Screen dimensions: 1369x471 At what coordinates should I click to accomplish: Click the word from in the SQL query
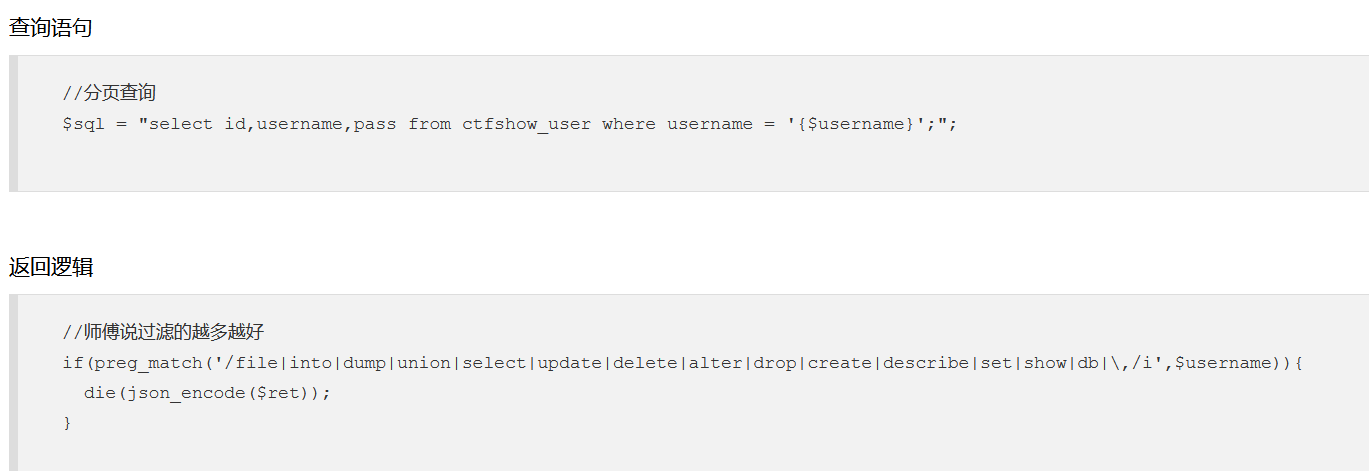429,124
